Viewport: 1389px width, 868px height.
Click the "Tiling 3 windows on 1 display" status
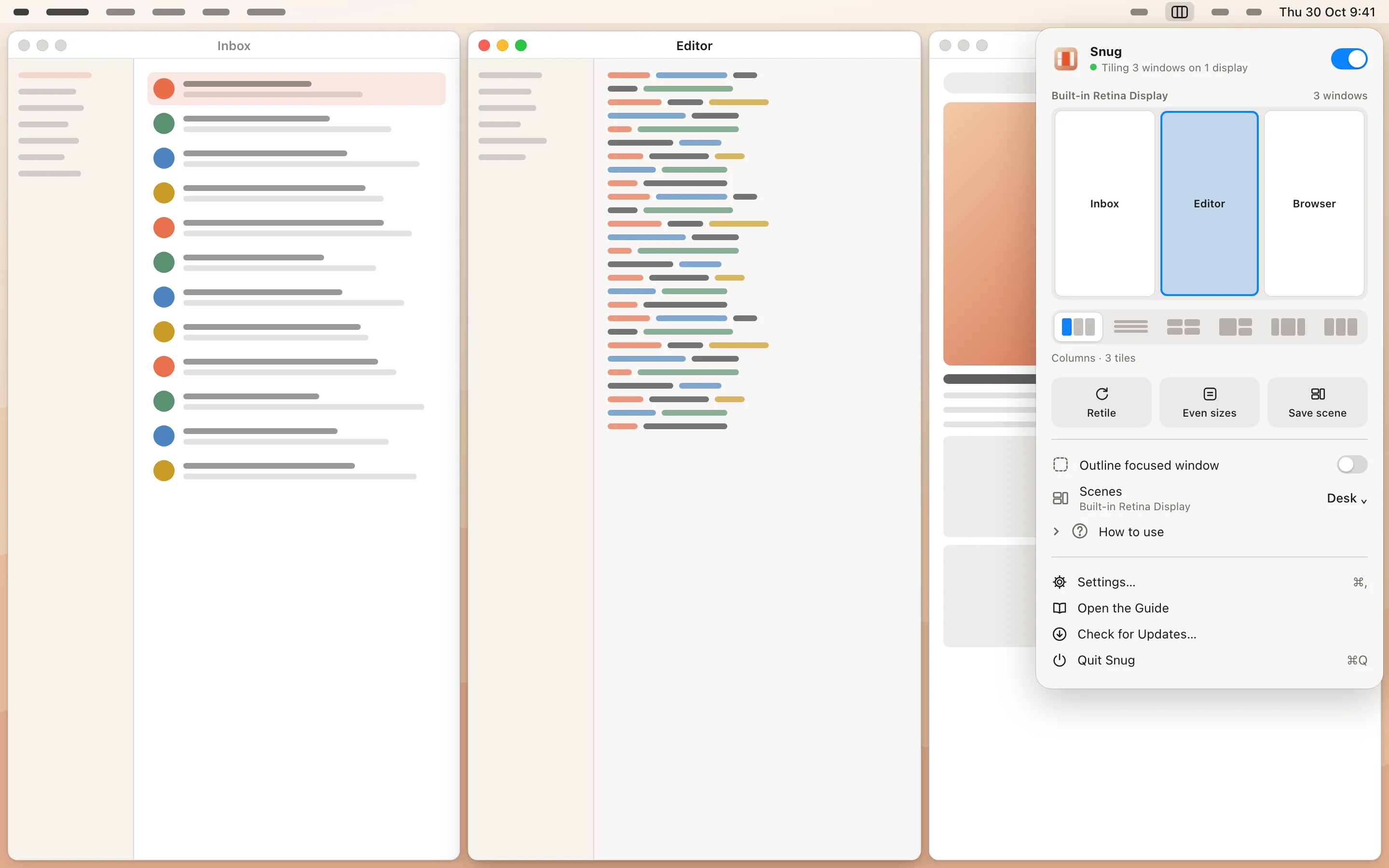point(1174,68)
